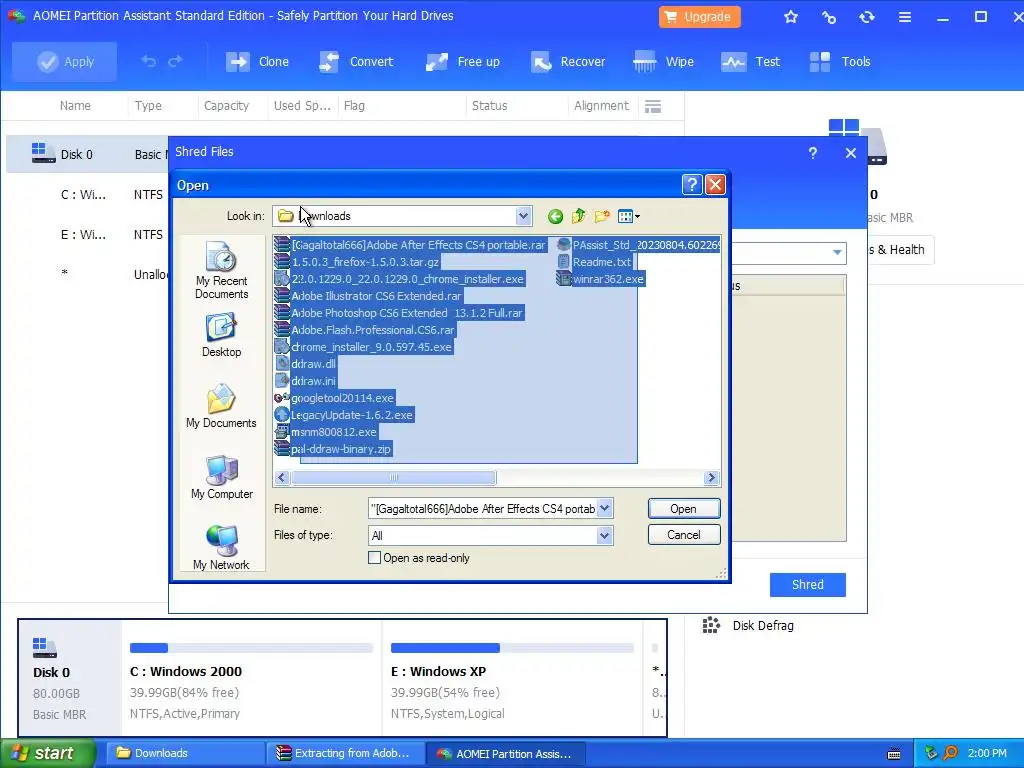
Task: Select Disk Defrag in right panel
Action: coord(748,626)
